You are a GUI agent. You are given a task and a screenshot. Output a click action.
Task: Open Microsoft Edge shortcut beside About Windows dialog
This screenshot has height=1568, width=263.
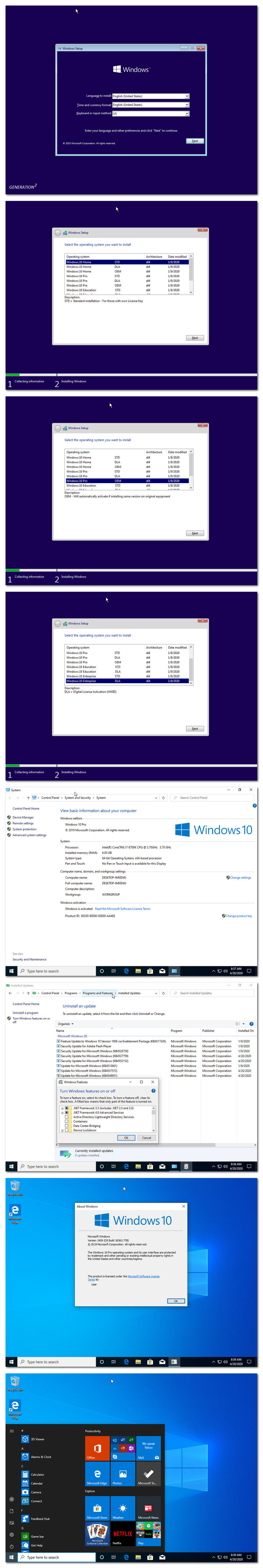[x=15, y=1214]
